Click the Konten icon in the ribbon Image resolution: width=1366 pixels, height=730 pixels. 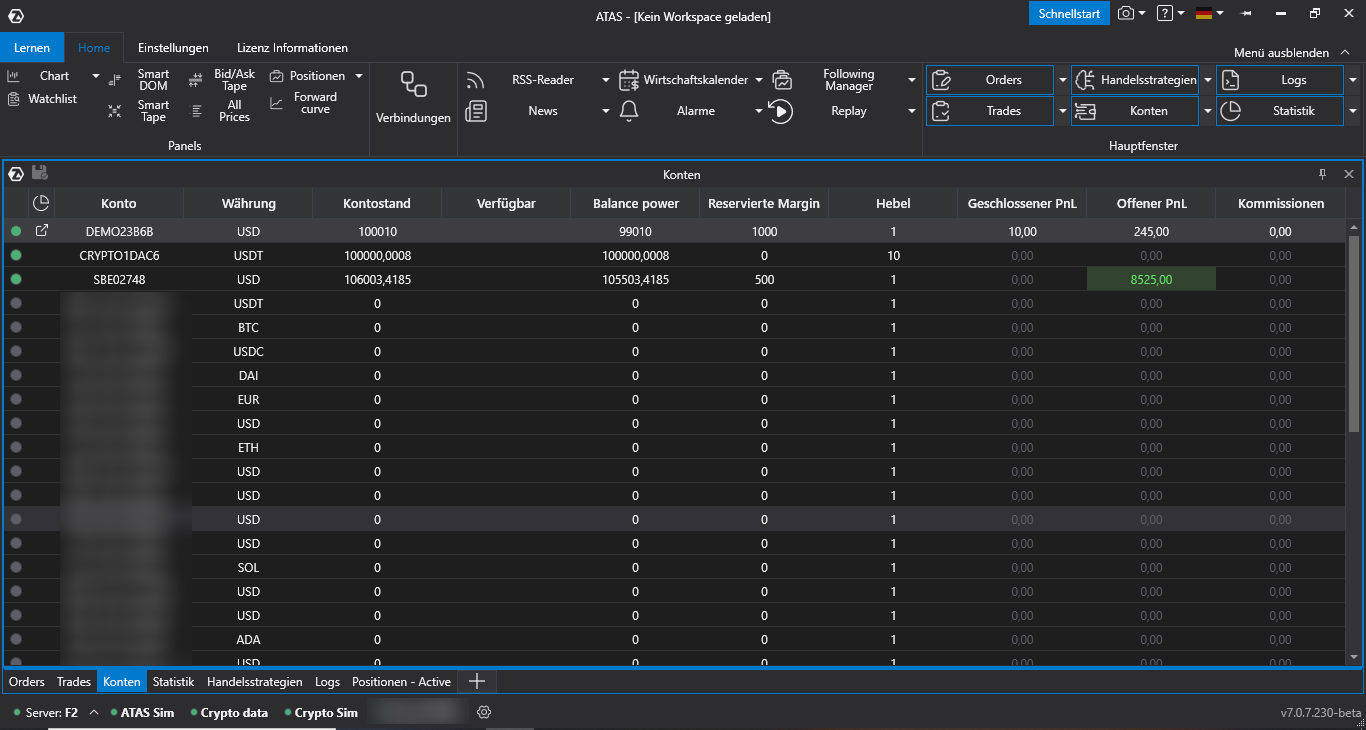pyautogui.click(x=1086, y=111)
